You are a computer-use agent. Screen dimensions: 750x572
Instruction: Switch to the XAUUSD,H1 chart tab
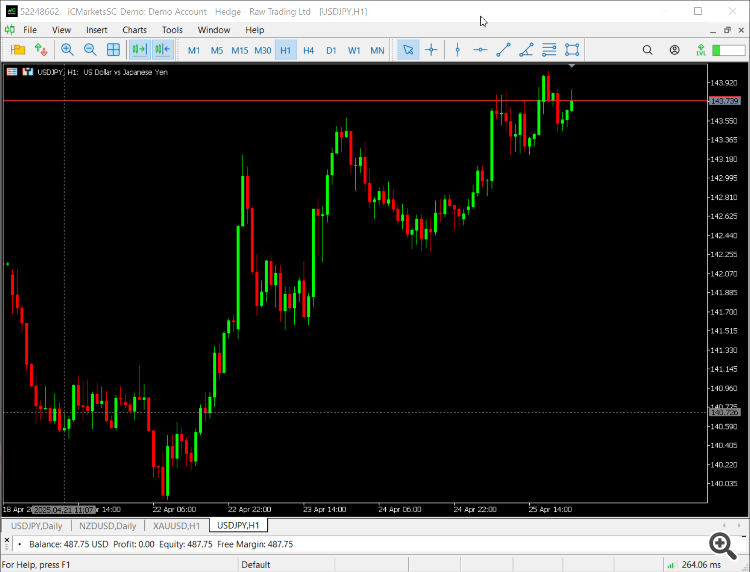coord(176,526)
